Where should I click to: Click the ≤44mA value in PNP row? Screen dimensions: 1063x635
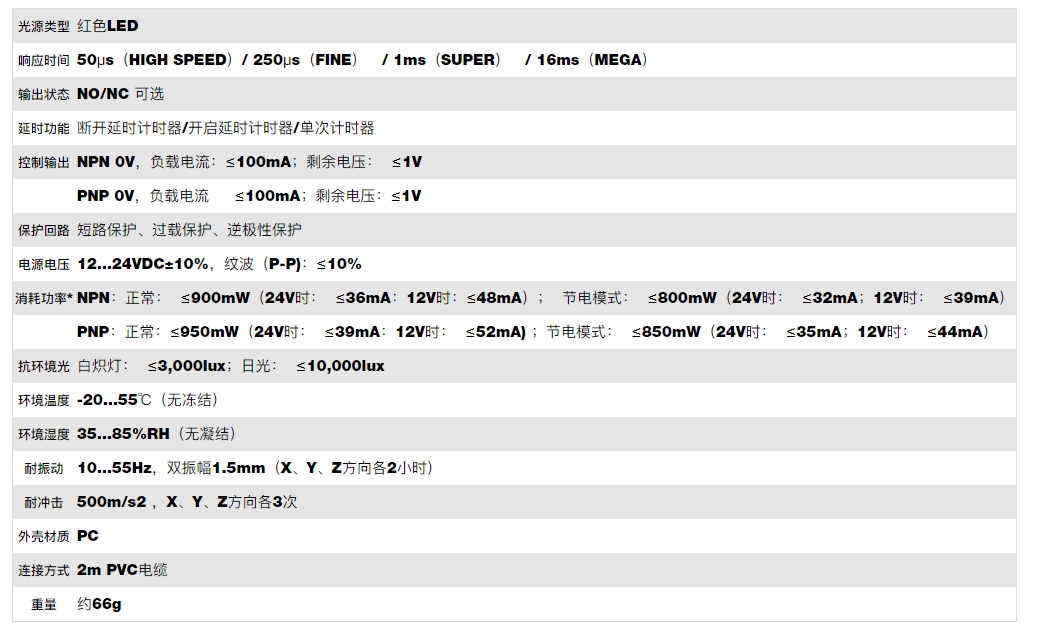(955, 331)
